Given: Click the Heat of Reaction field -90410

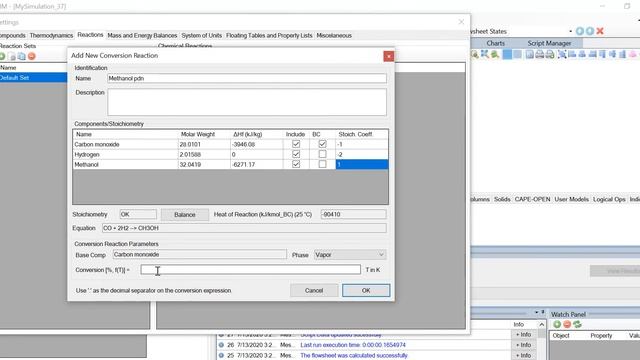Looking at the screenshot, I should (x=353, y=214).
